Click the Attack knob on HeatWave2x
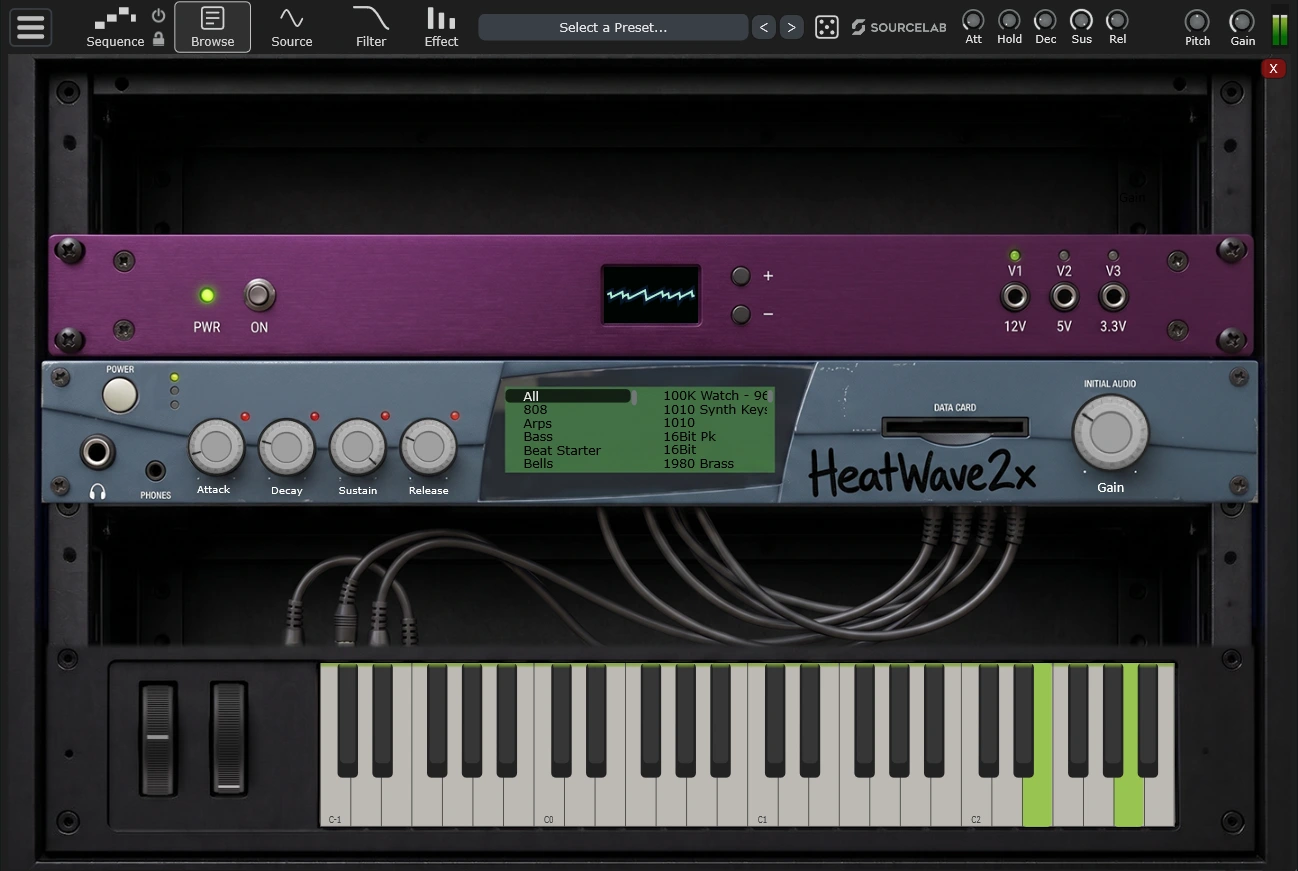1298x871 pixels. tap(217, 446)
